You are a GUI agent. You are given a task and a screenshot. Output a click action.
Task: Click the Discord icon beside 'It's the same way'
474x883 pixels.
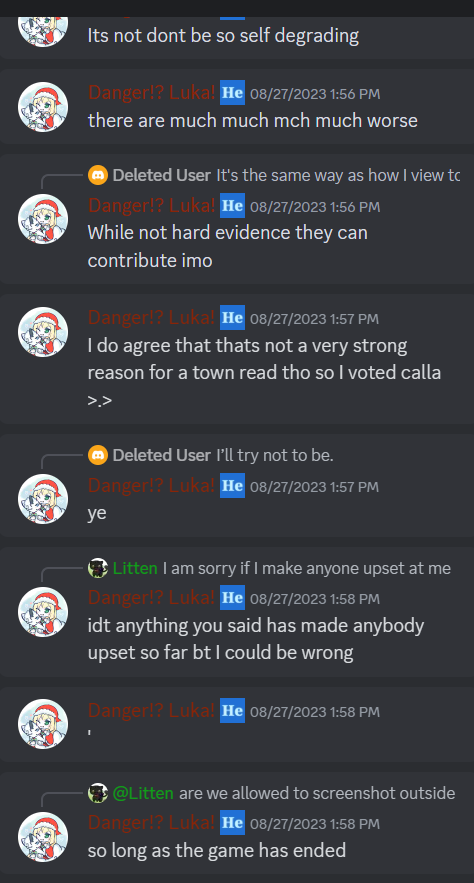click(98, 175)
